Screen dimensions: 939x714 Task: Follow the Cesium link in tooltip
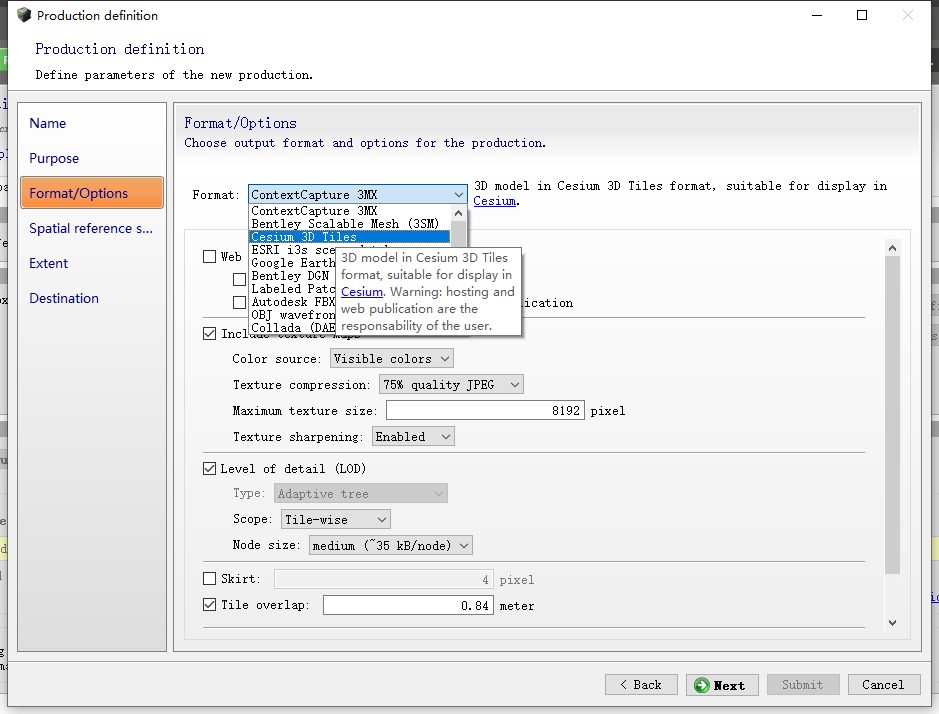(x=362, y=292)
